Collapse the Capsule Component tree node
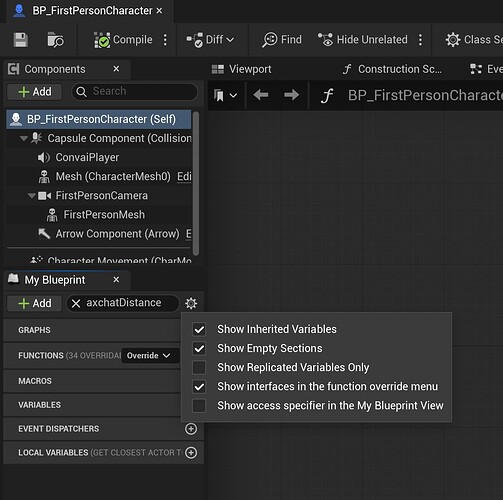The image size is (503, 500). coord(23,138)
